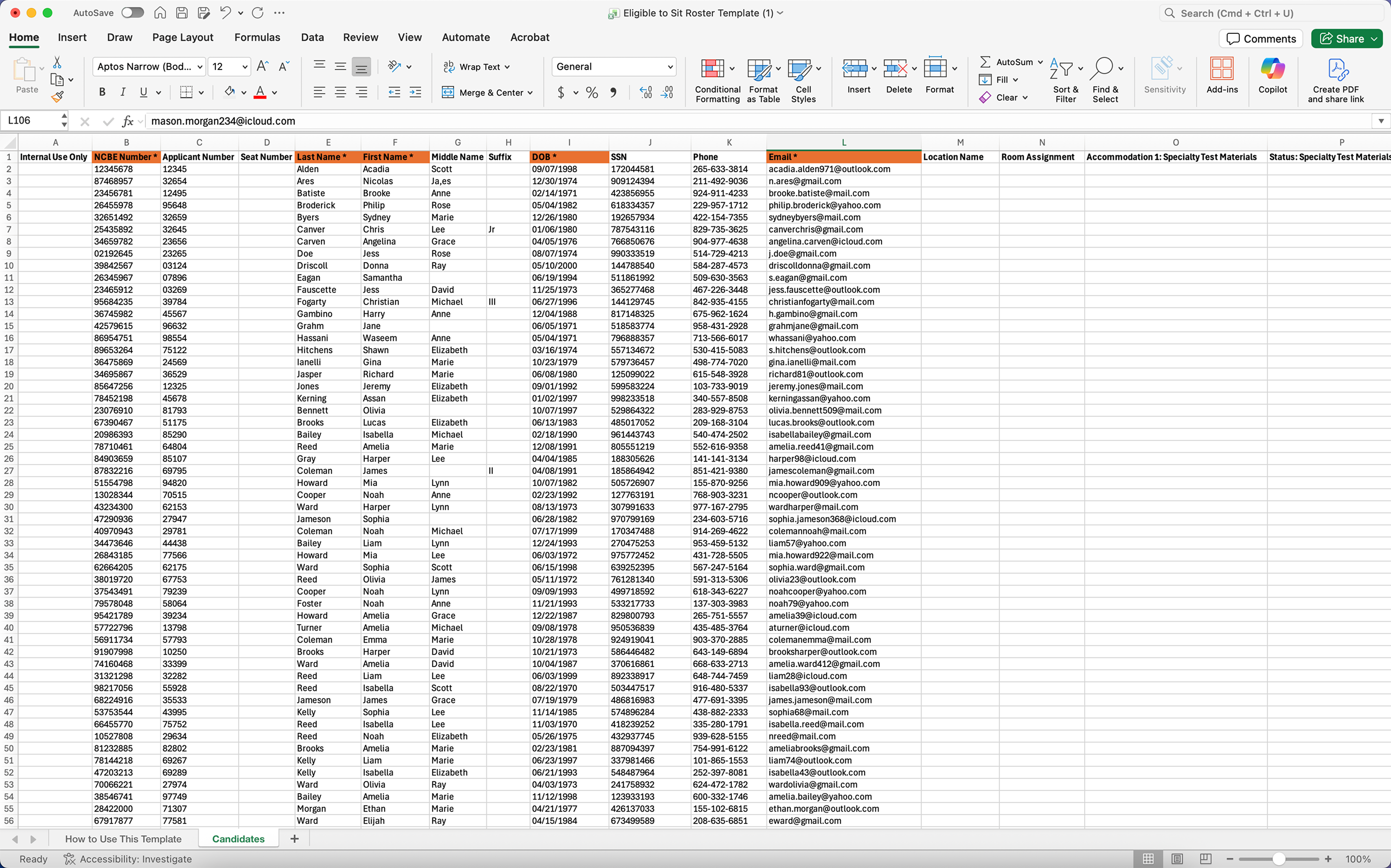Toggle bottom vertical alignment

click(361, 67)
